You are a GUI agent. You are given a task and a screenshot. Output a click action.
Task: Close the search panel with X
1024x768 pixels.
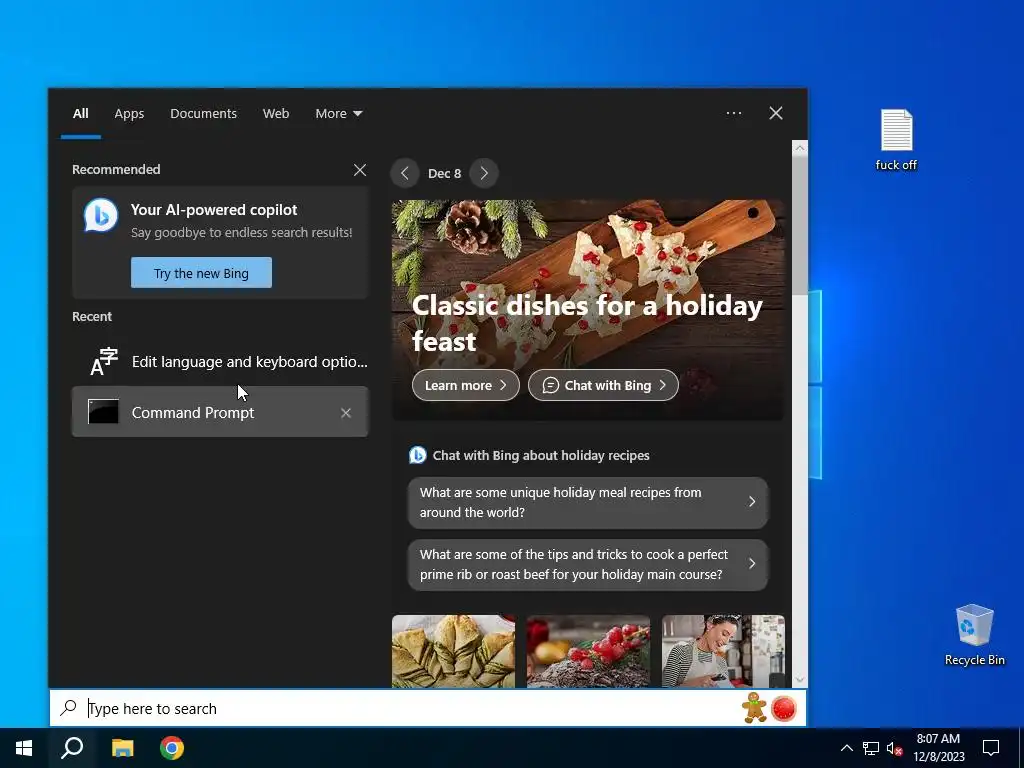pos(776,113)
